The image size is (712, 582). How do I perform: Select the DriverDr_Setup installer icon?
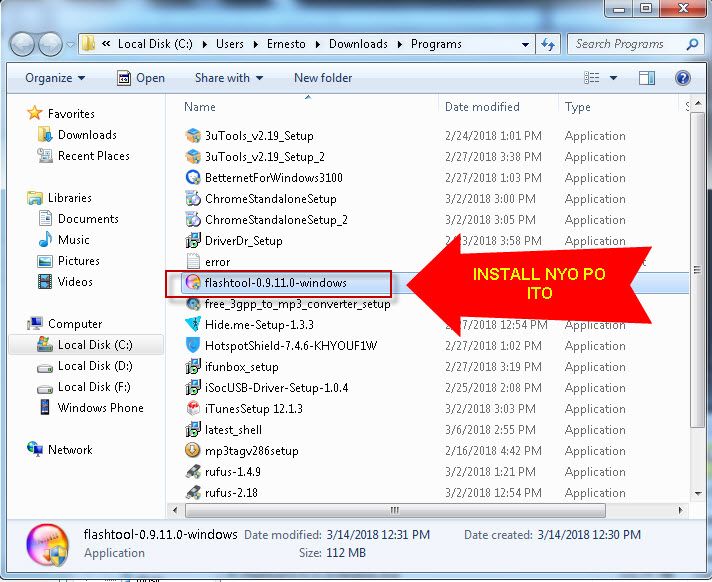tap(193, 240)
